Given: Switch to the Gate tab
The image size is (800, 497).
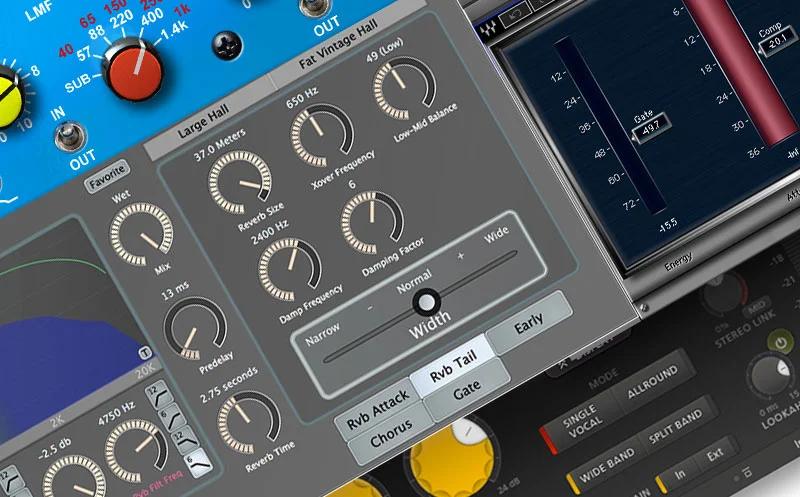Looking at the screenshot, I should (x=467, y=390).
